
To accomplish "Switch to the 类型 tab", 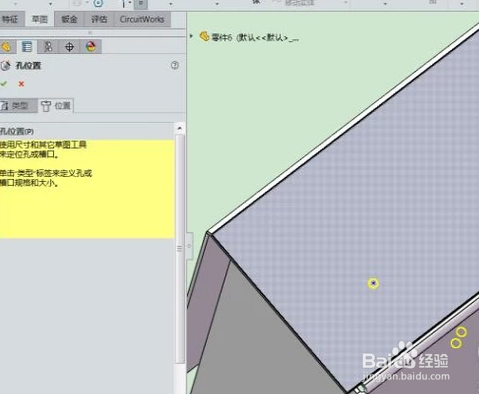I will (x=18, y=106).
